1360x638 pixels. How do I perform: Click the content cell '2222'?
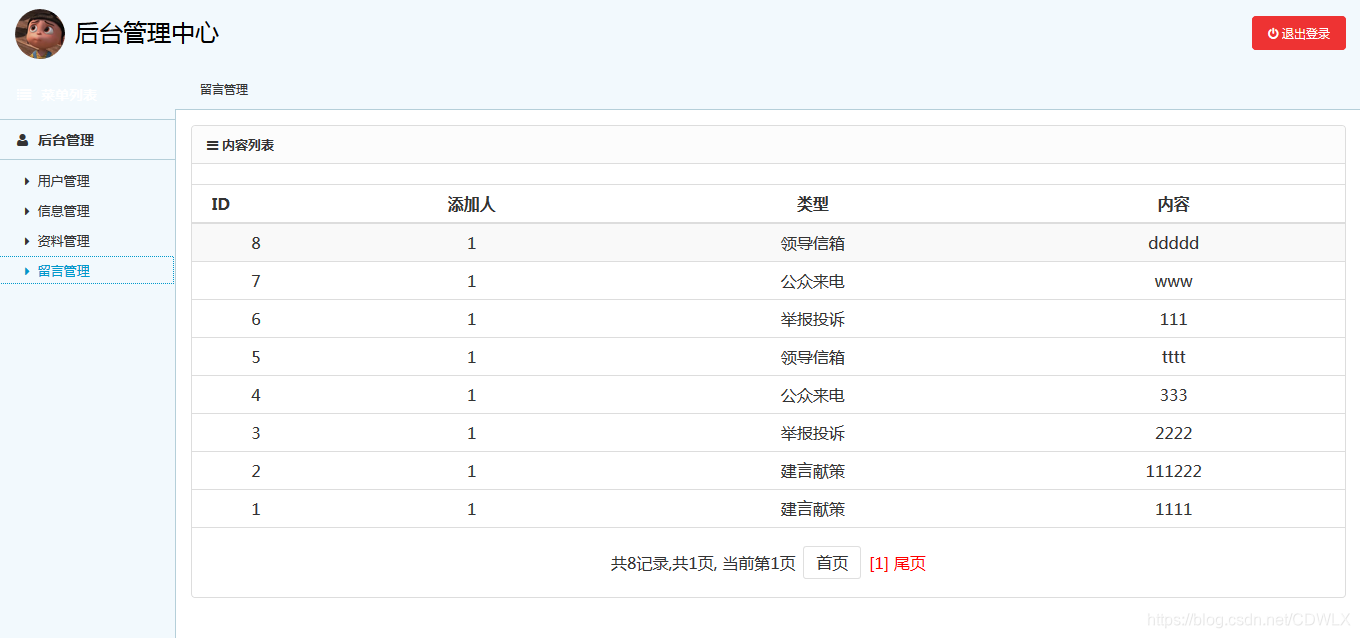click(x=1174, y=433)
